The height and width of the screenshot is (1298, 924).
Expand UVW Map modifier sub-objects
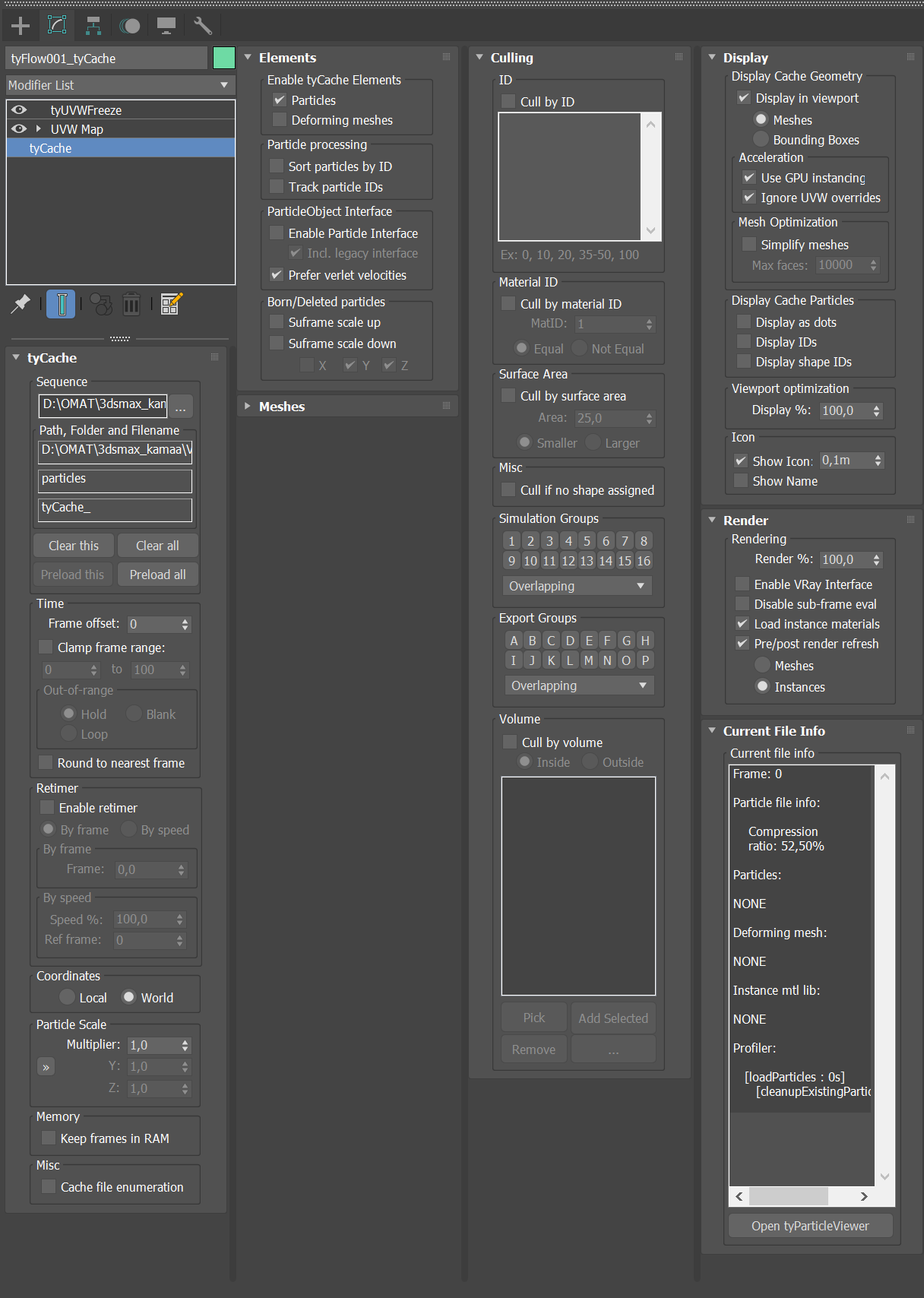pyautogui.click(x=39, y=128)
